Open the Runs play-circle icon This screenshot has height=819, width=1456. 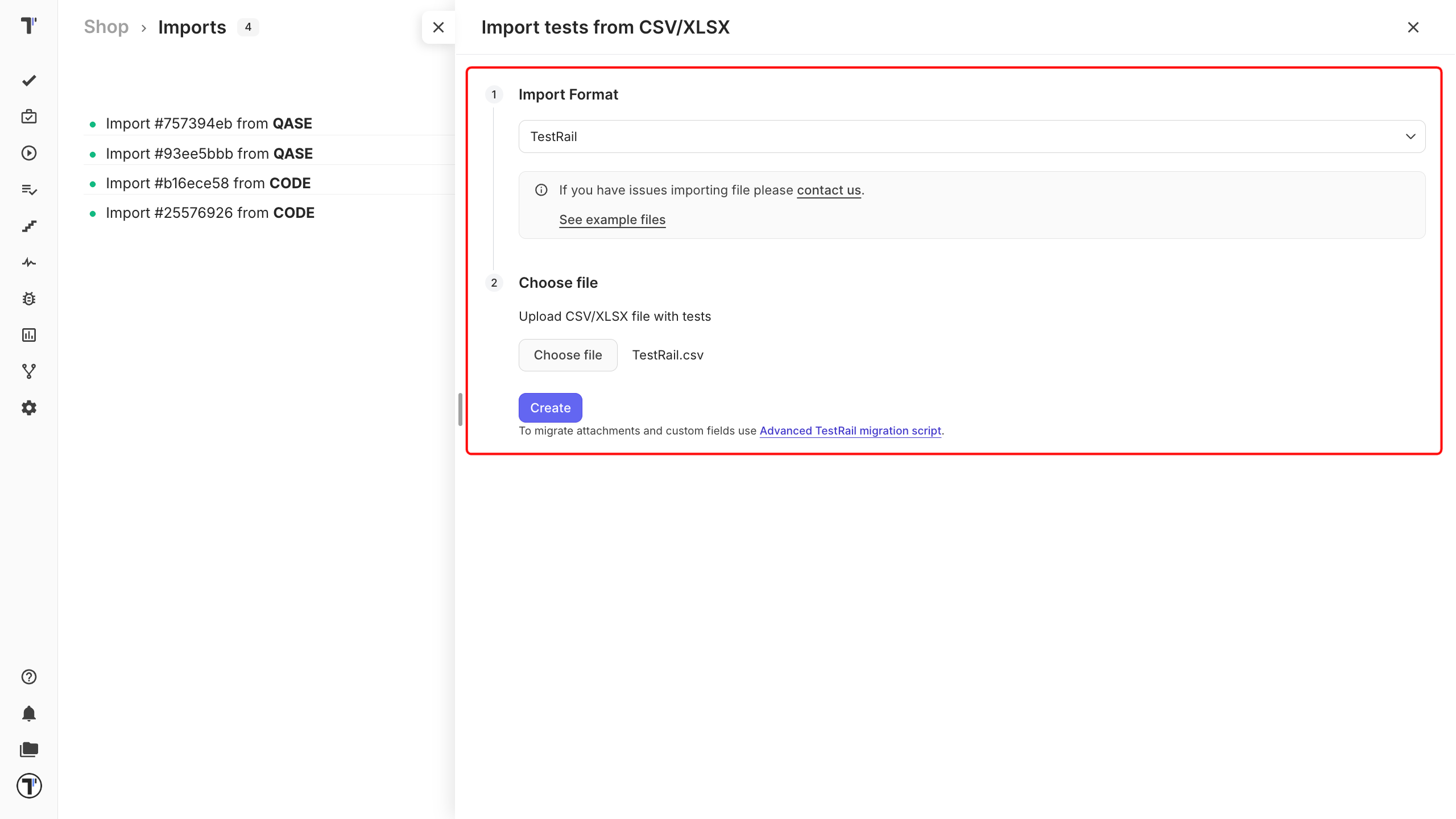[29, 153]
